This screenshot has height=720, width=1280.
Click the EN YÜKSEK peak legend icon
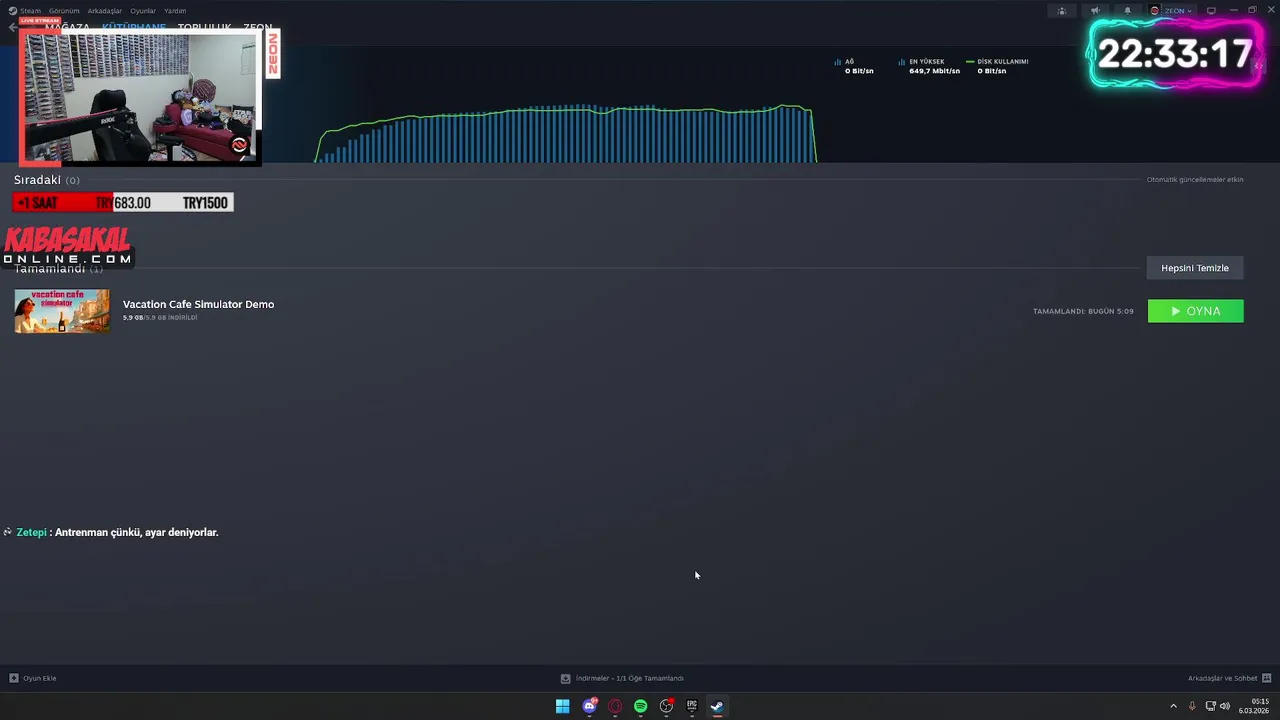pos(901,62)
